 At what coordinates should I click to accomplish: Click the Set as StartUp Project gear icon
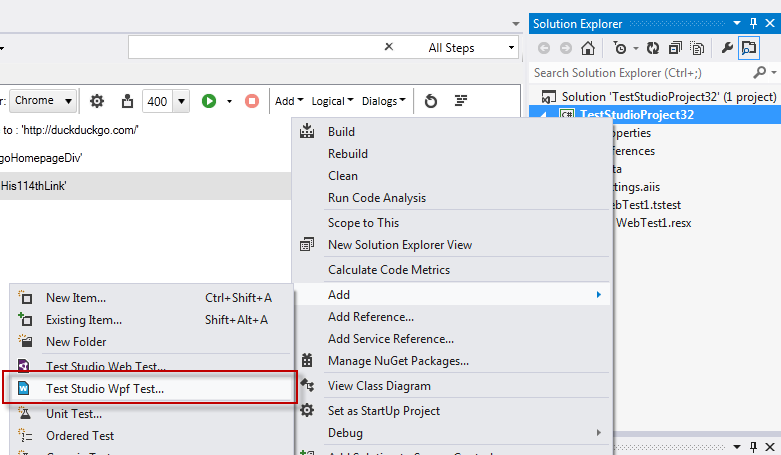[x=307, y=410]
